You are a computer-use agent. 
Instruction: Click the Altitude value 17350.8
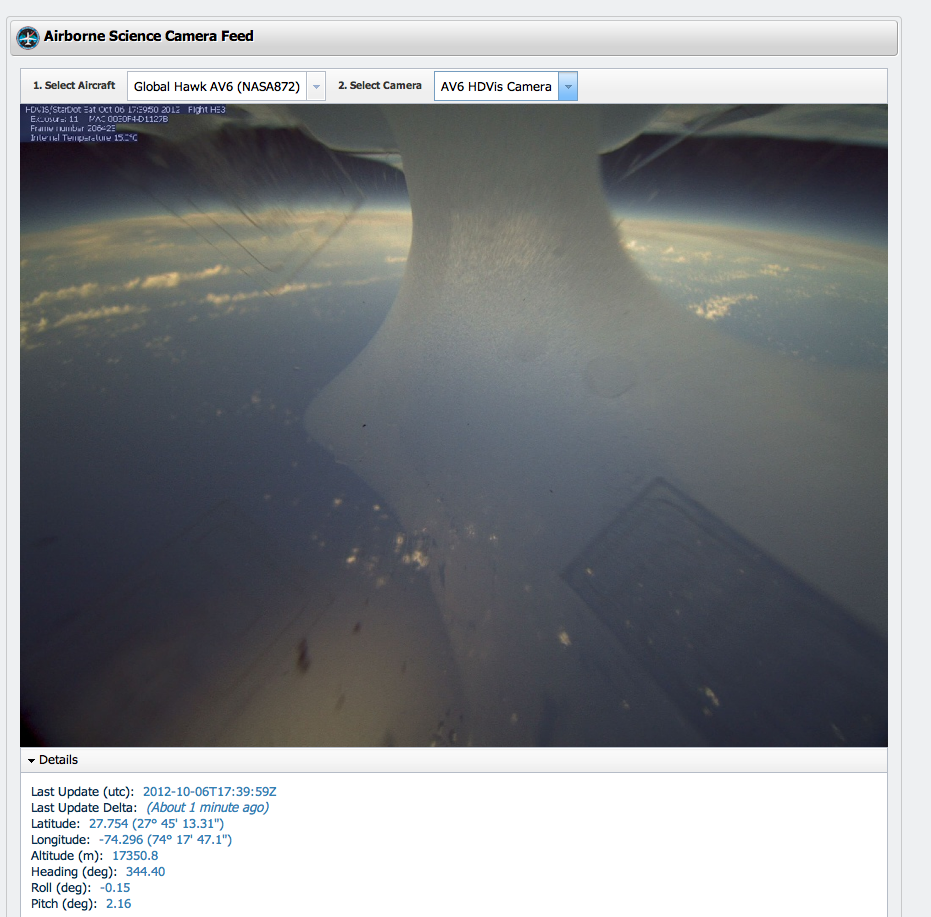(135, 855)
